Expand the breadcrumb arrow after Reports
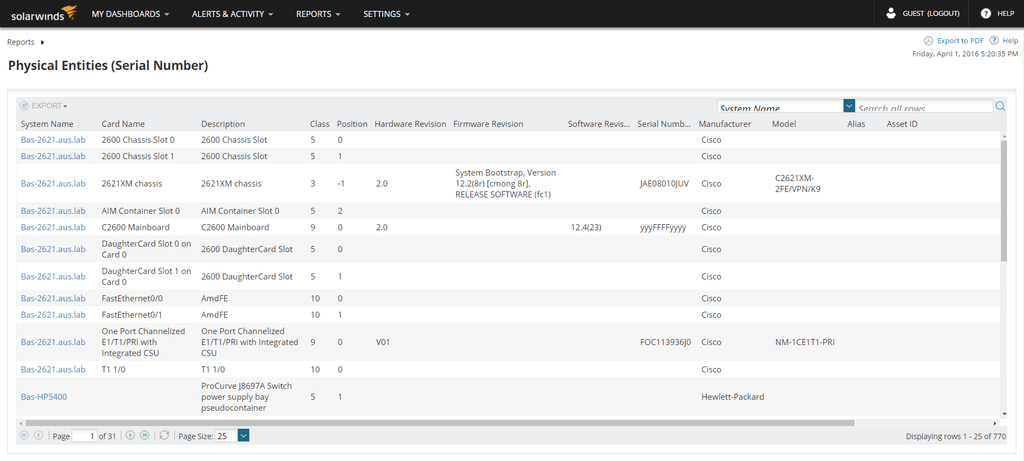Screen dimensions: 1024x461 (x=42, y=42)
